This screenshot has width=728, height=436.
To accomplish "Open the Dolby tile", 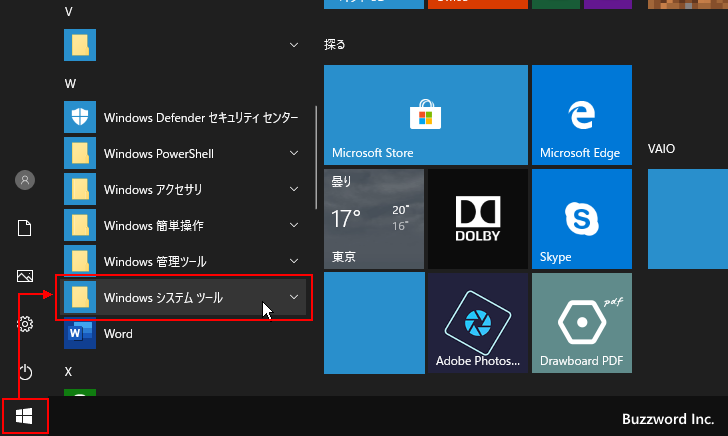I will 478,219.
